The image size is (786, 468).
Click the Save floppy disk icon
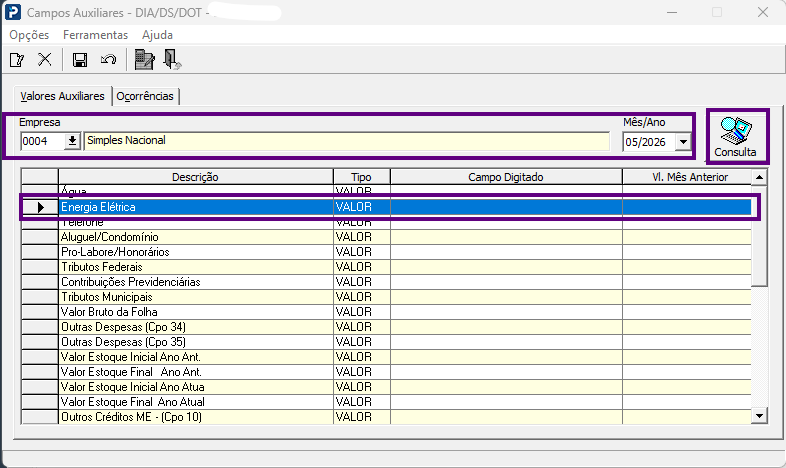click(80, 60)
